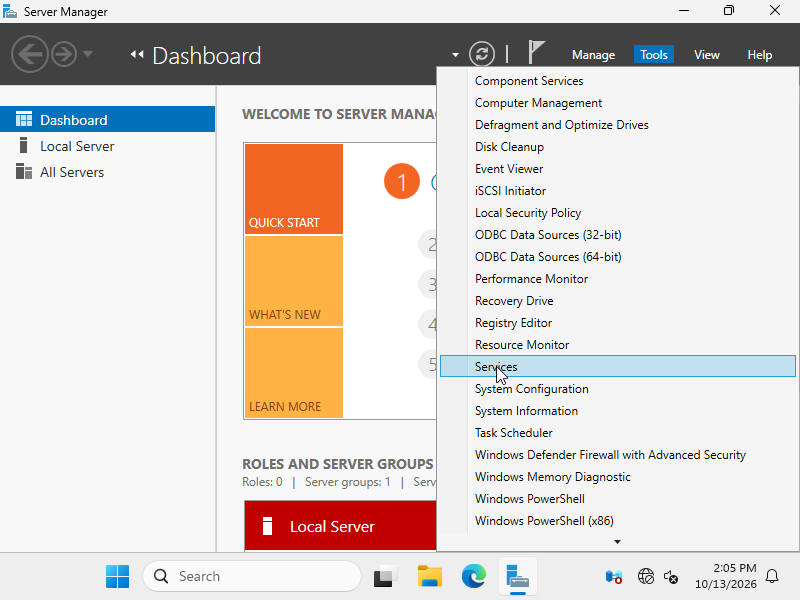Open File Explorer from the taskbar
The width and height of the screenshot is (800, 600).
tap(430, 576)
